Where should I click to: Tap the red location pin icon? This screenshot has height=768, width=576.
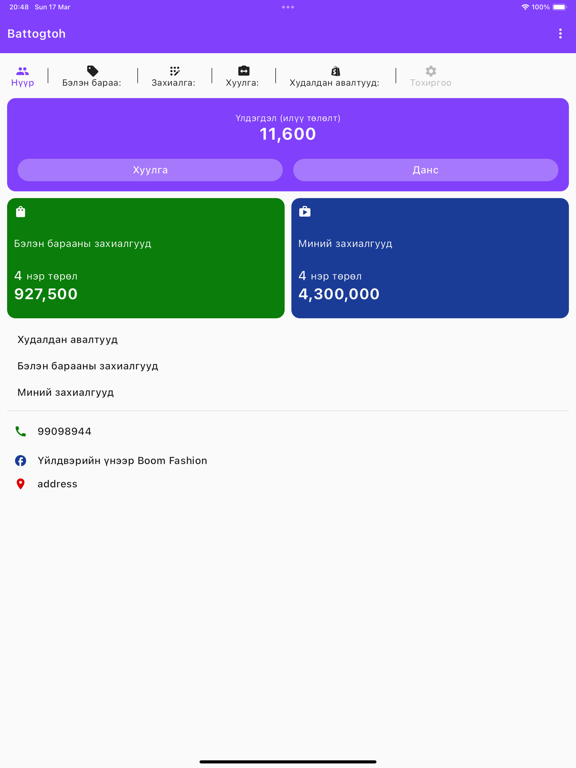click(21, 484)
